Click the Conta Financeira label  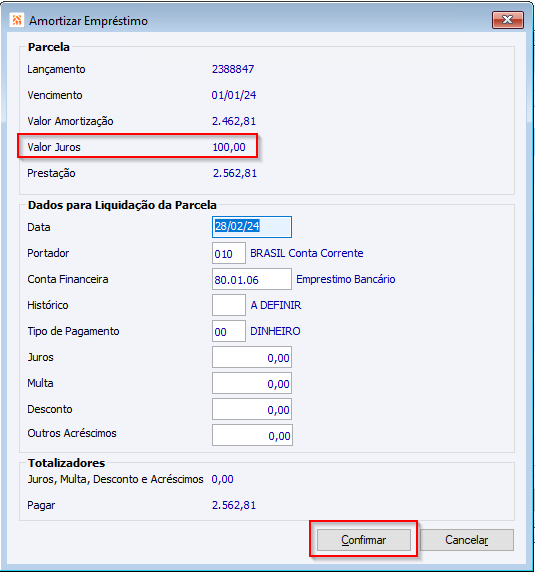point(68,279)
